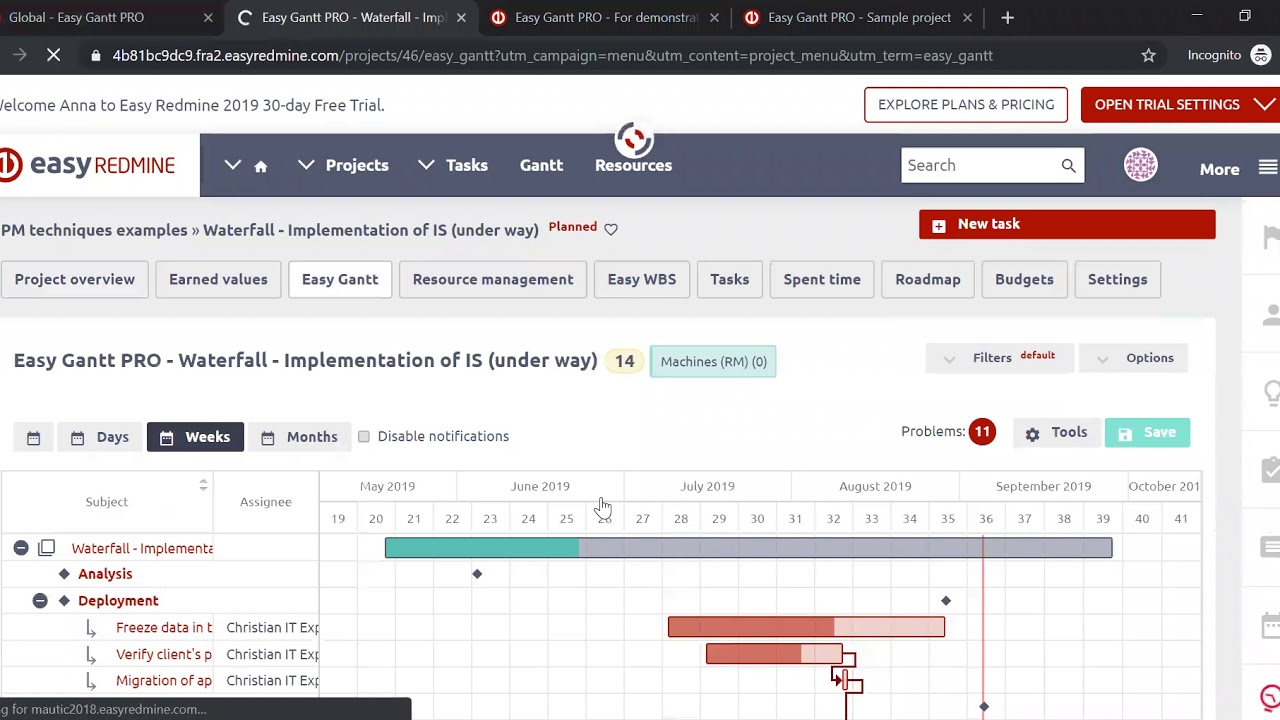Open the Tasks dropdown in top nav
This screenshot has height=720, width=1280.
453,166
